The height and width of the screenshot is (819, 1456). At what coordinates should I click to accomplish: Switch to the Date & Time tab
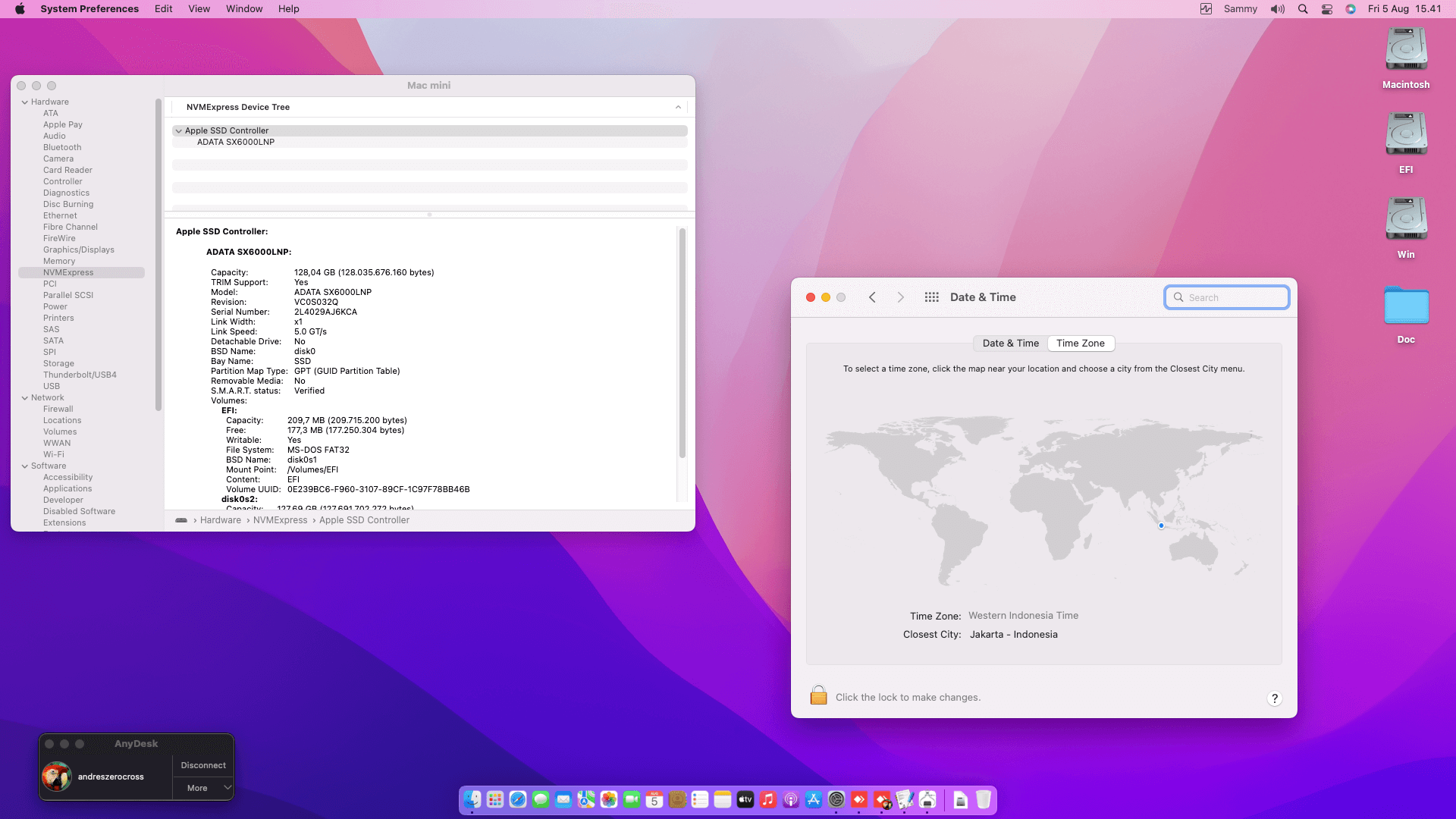[x=1010, y=343]
